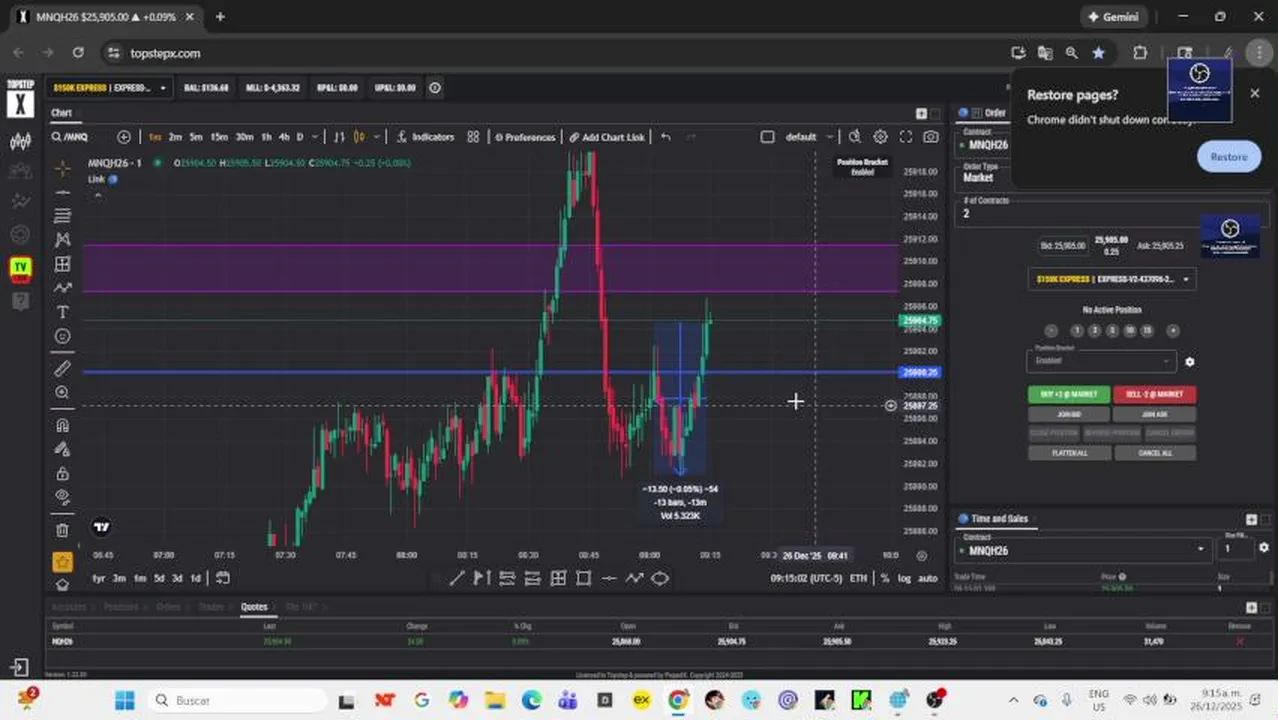Hide all drawings with the eye icon

(62, 497)
